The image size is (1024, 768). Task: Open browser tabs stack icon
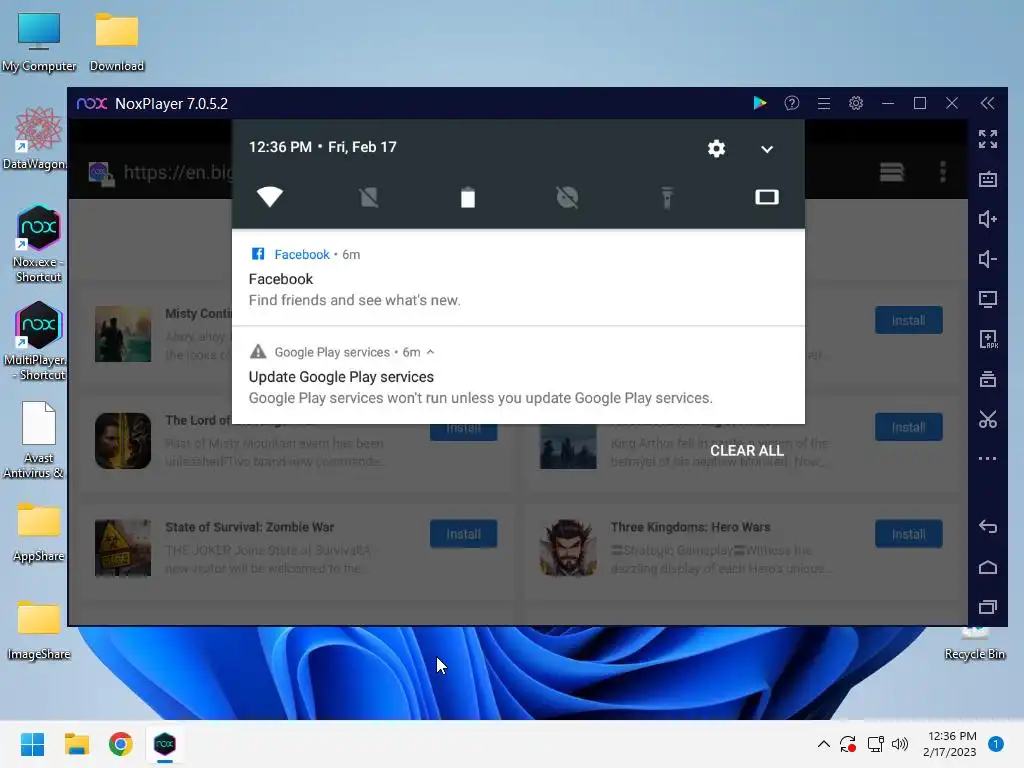point(891,172)
